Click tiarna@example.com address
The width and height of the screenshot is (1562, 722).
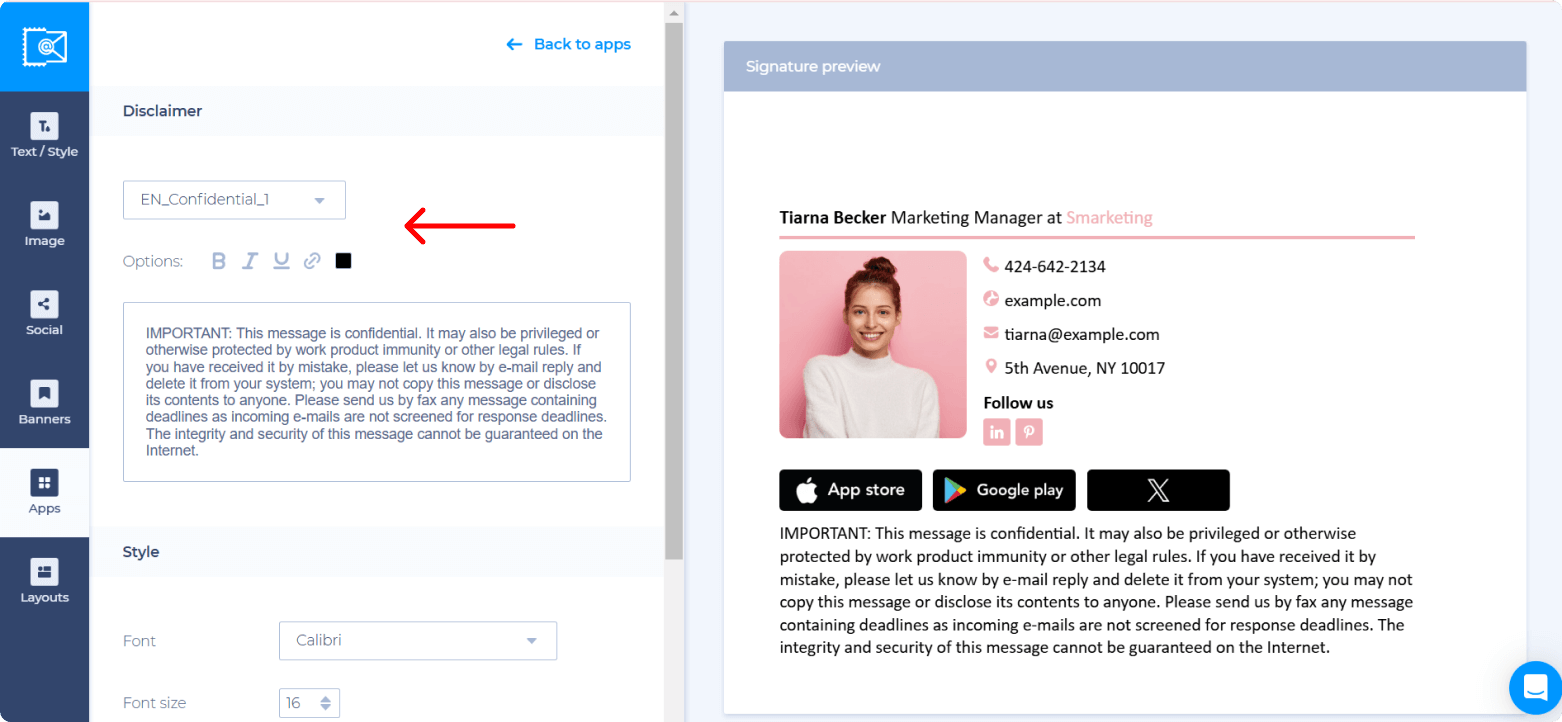1082,334
